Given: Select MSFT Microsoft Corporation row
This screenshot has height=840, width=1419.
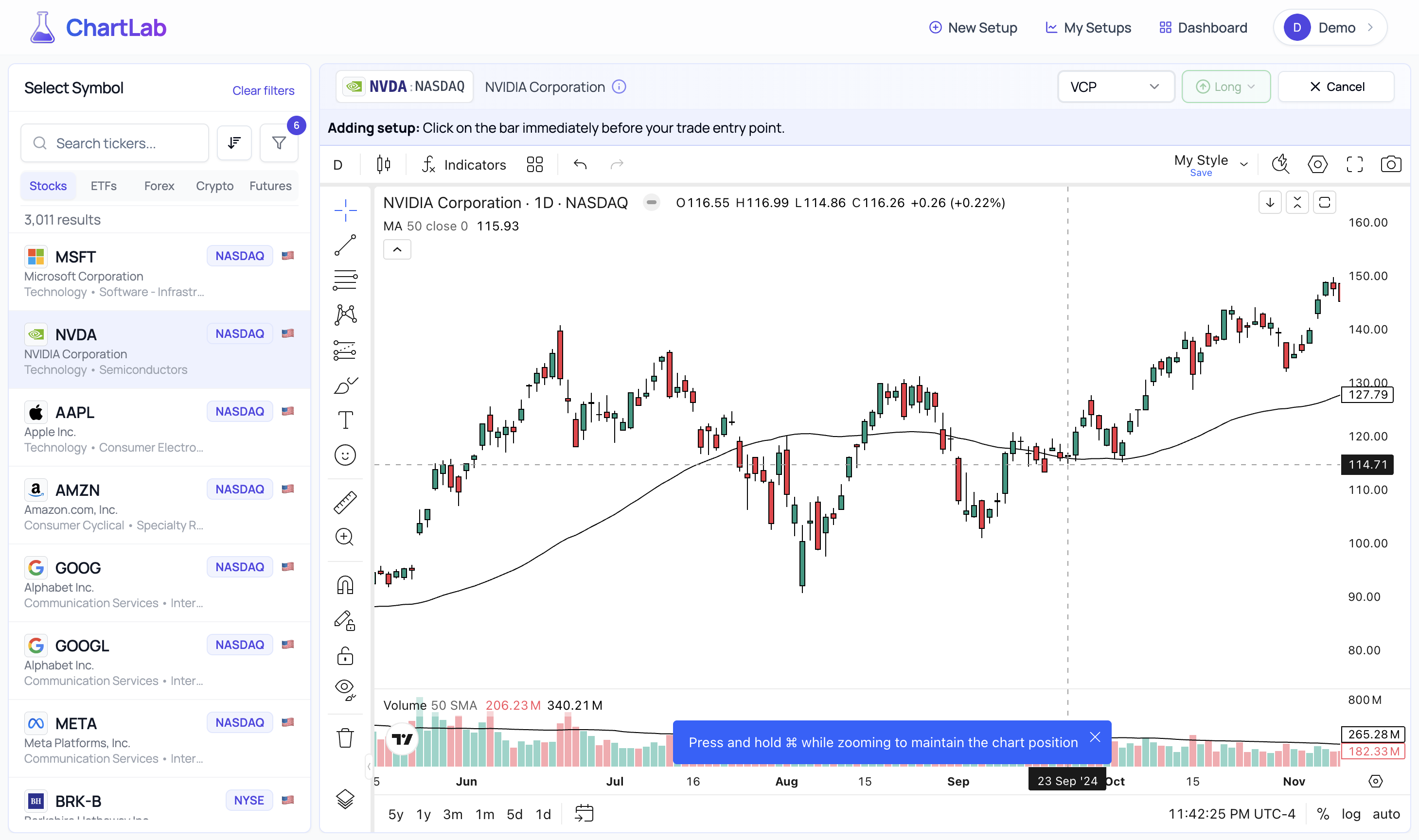Looking at the screenshot, I should [160, 272].
